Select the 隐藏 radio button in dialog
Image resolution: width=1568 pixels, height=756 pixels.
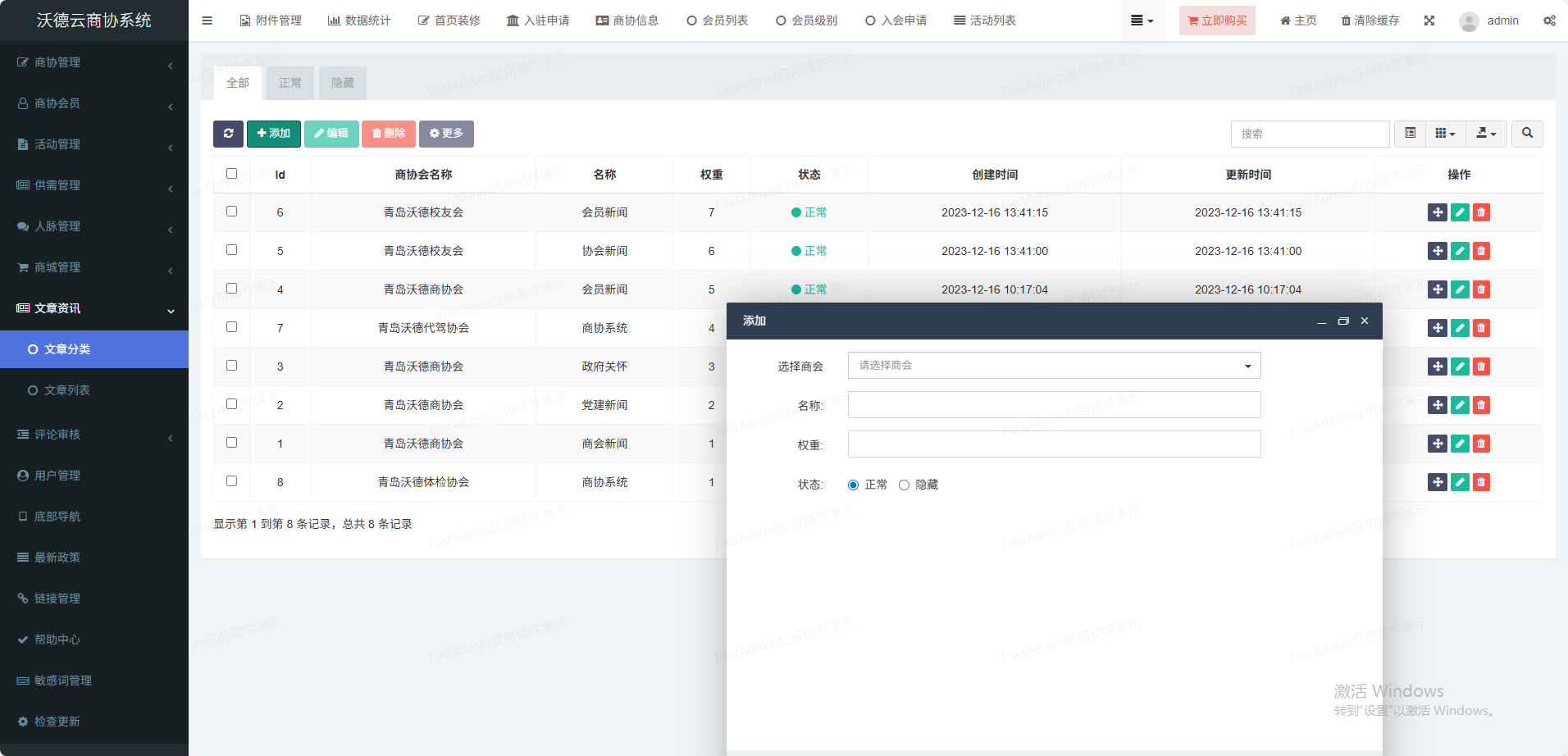point(904,485)
